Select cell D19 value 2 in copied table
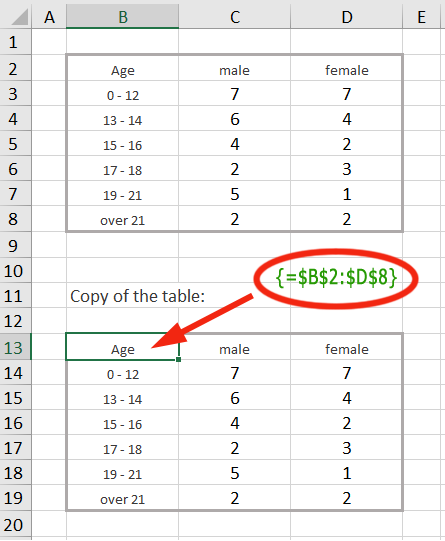Image resolution: width=445 pixels, height=541 pixels. click(x=347, y=498)
